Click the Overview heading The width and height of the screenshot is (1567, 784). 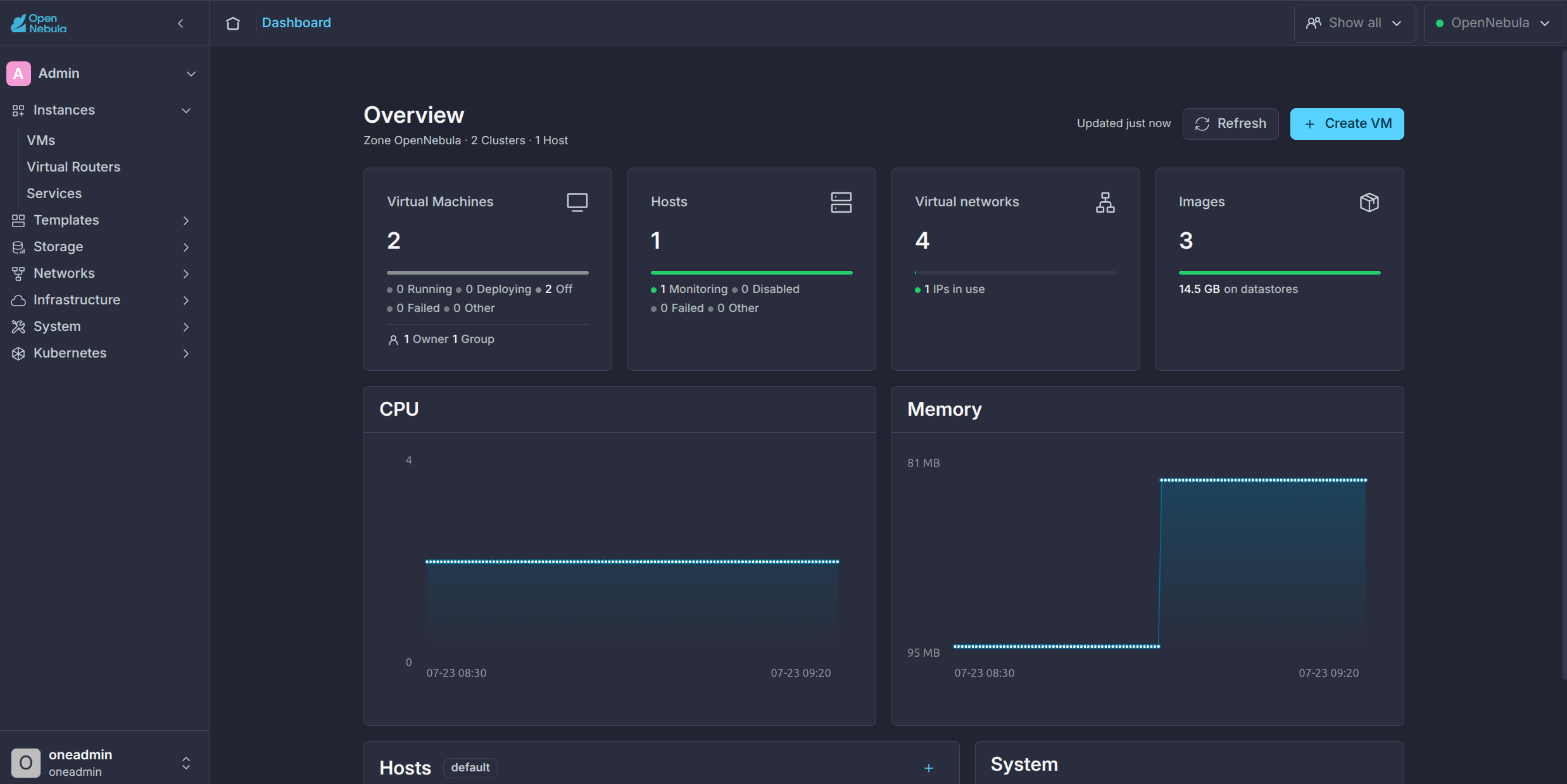[x=414, y=115]
